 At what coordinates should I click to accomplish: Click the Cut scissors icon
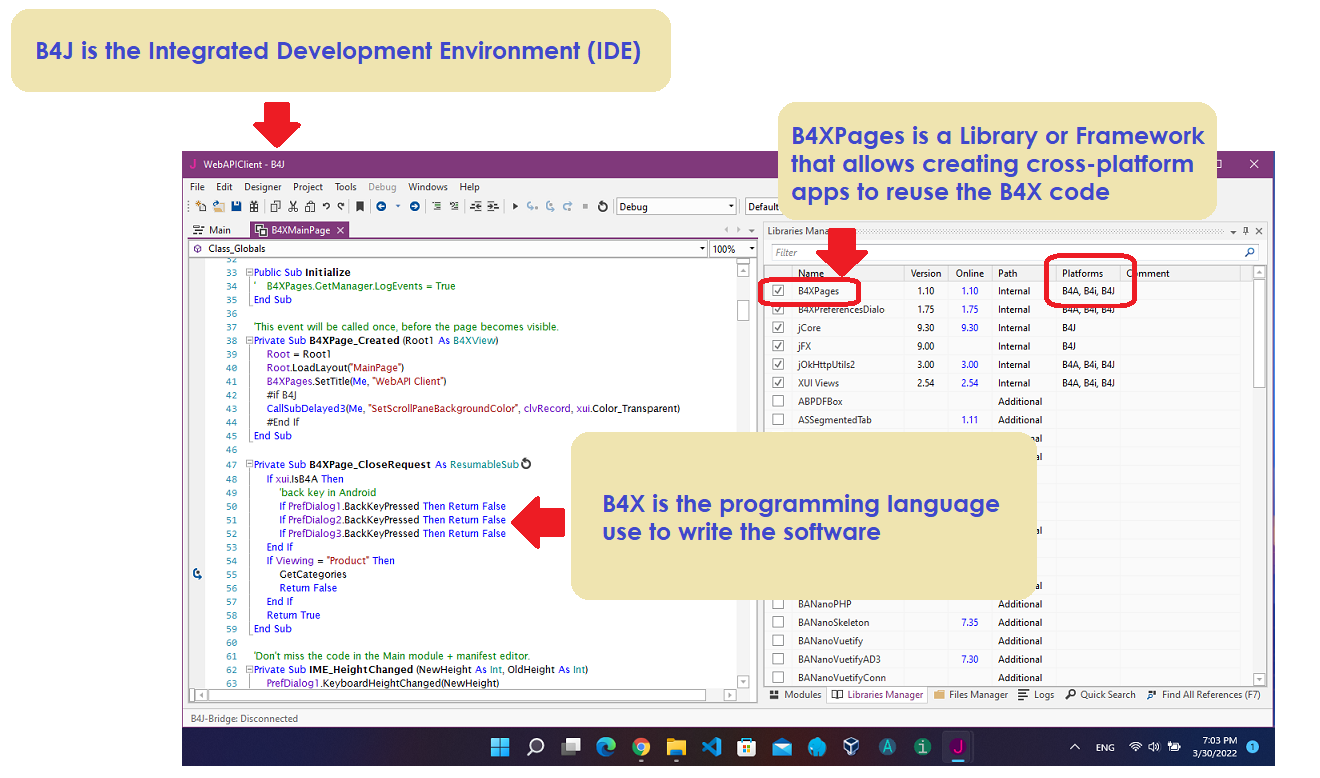[x=293, y=207]
